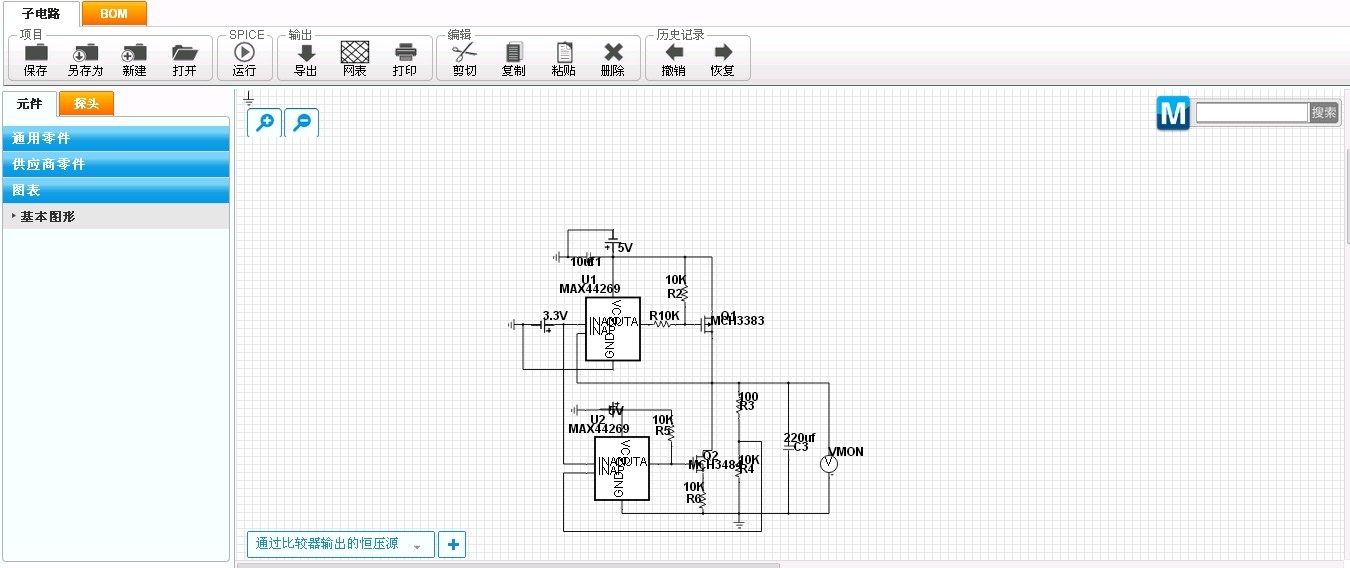1350x568 pixels.
Task: Expand the 图表 section
Action: point(116,190)
